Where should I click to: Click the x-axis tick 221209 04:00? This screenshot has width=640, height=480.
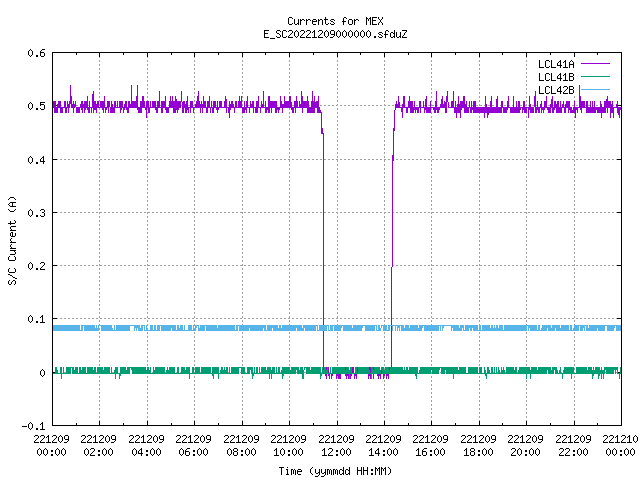coord(146,445)
